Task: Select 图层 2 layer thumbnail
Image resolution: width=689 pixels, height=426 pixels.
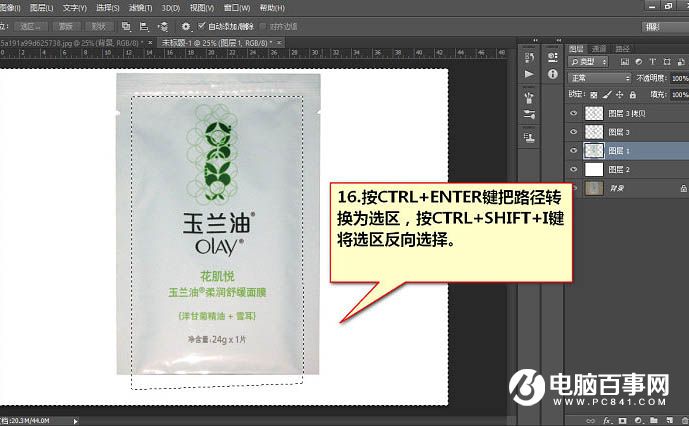Action: coord(594,169)
